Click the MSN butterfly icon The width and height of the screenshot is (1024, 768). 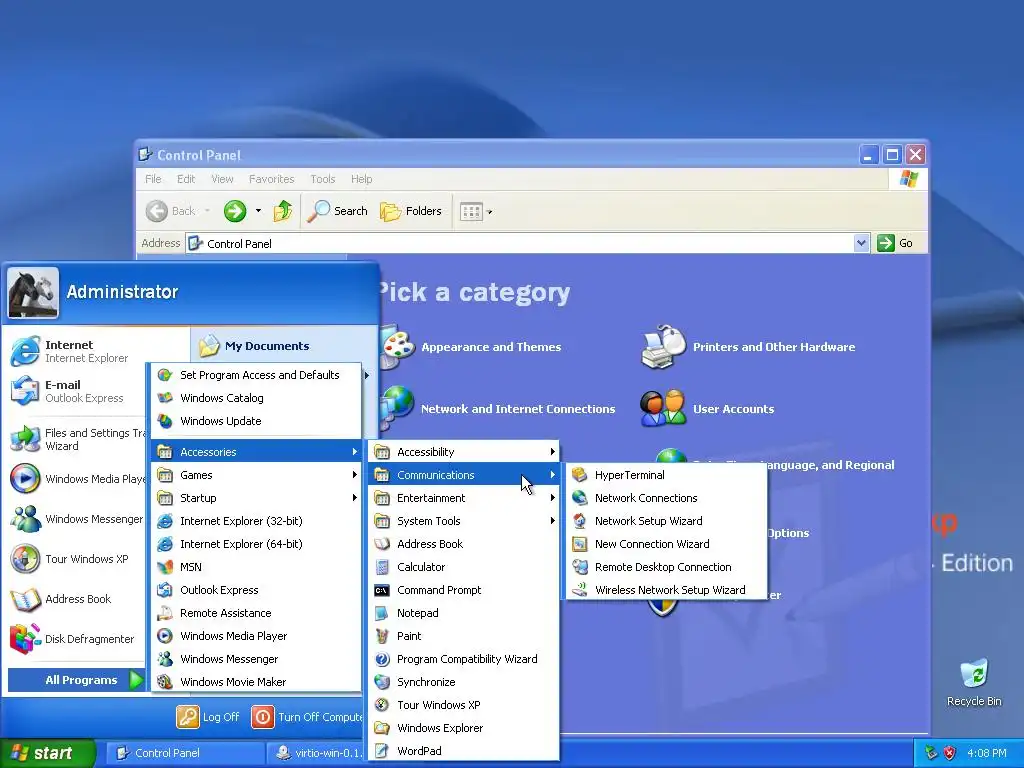(x=165, y=567)
